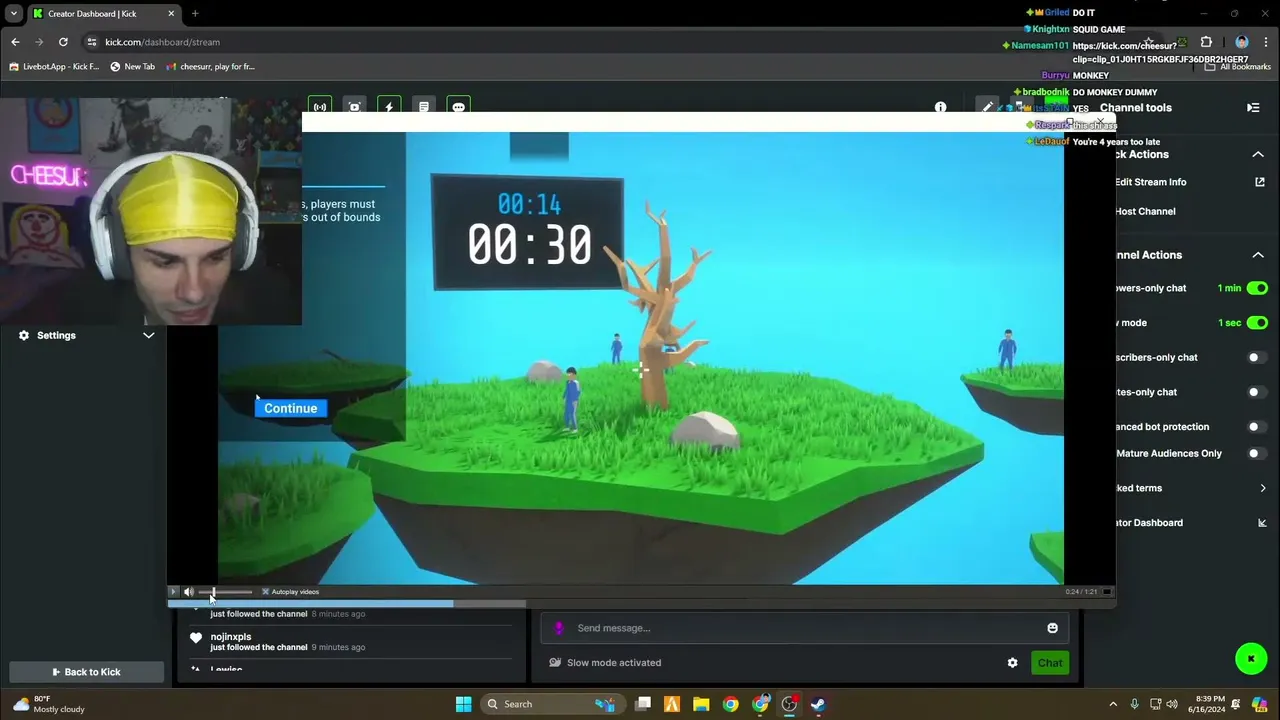Play the clip with the play button

coord(173,592)
